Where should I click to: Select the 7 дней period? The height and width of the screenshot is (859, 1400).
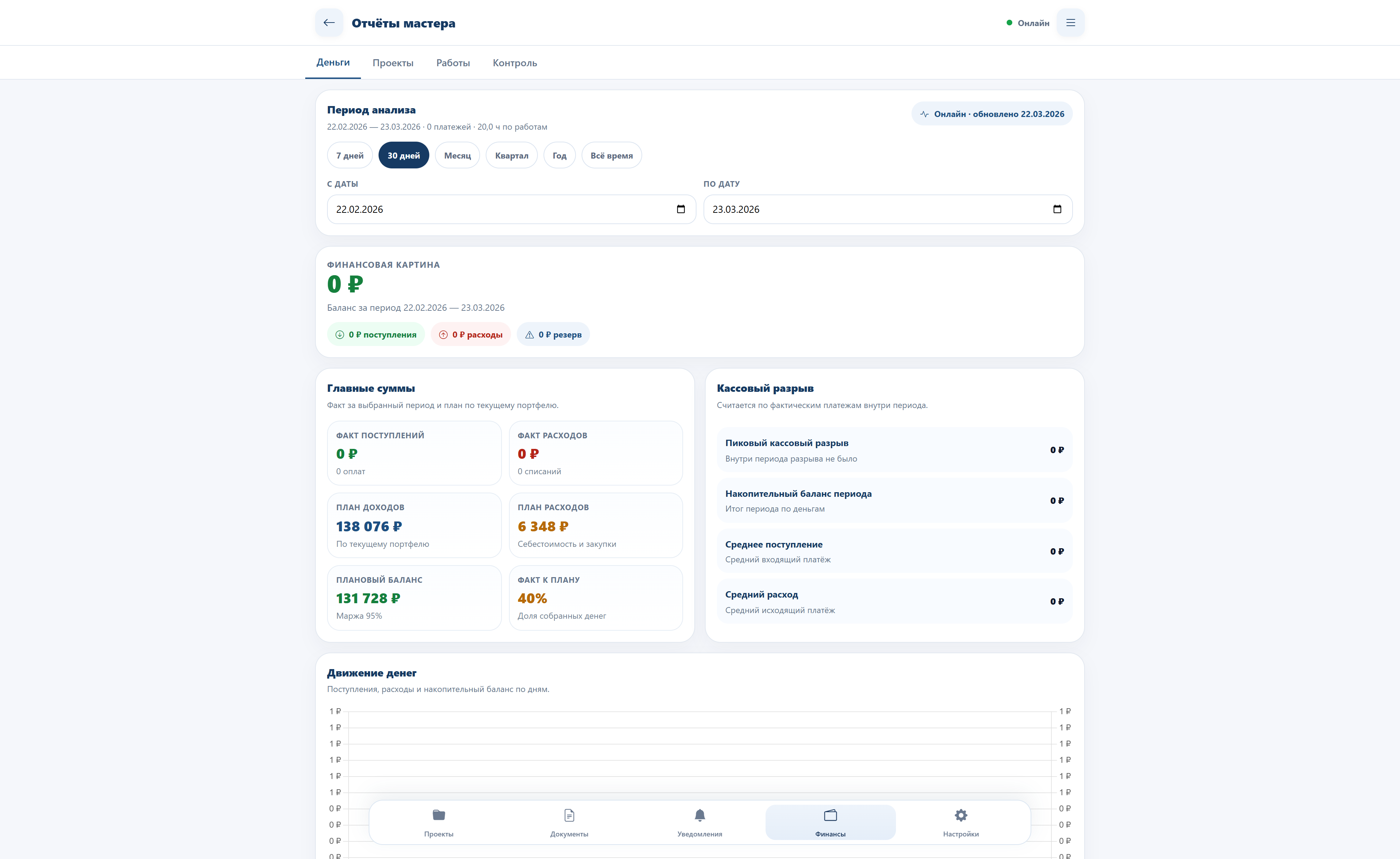(x=349, y=156)
